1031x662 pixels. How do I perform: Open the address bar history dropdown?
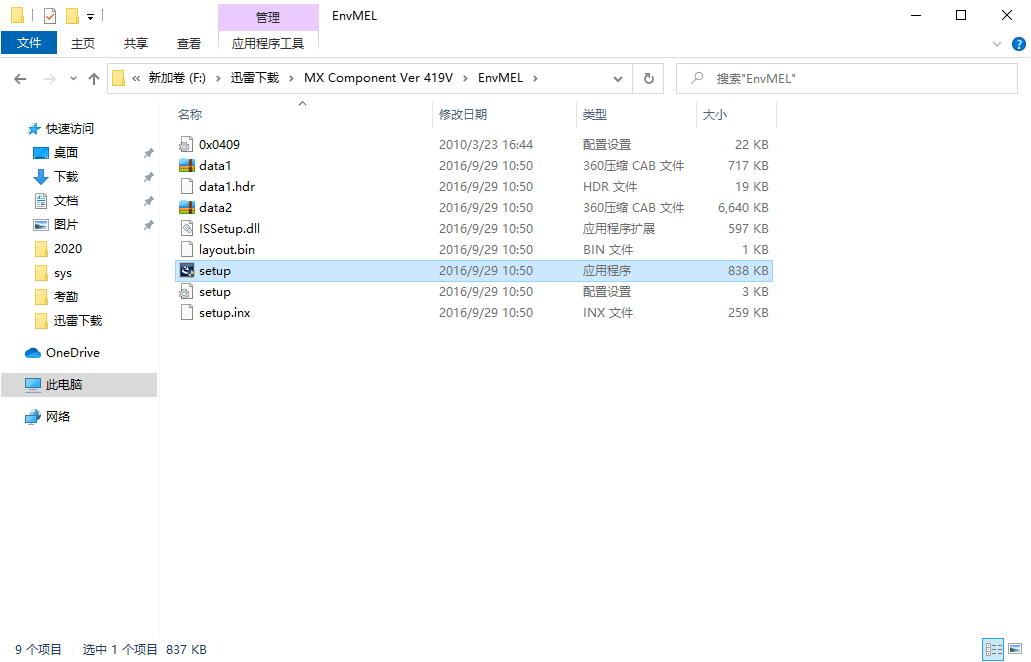[x=618, y=79]
